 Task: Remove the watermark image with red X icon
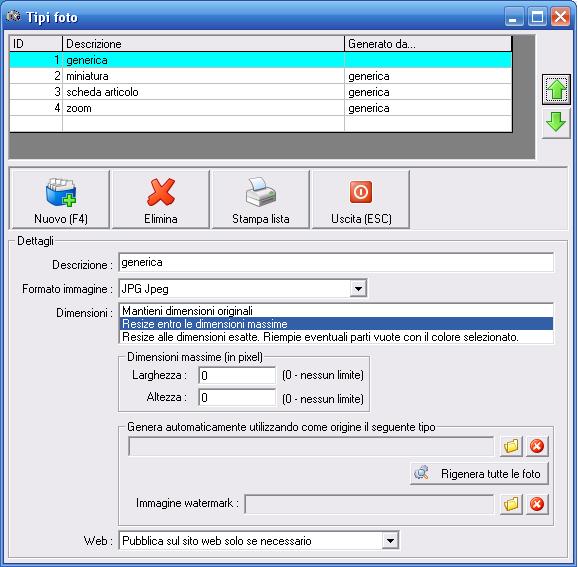tap(537, 504)
